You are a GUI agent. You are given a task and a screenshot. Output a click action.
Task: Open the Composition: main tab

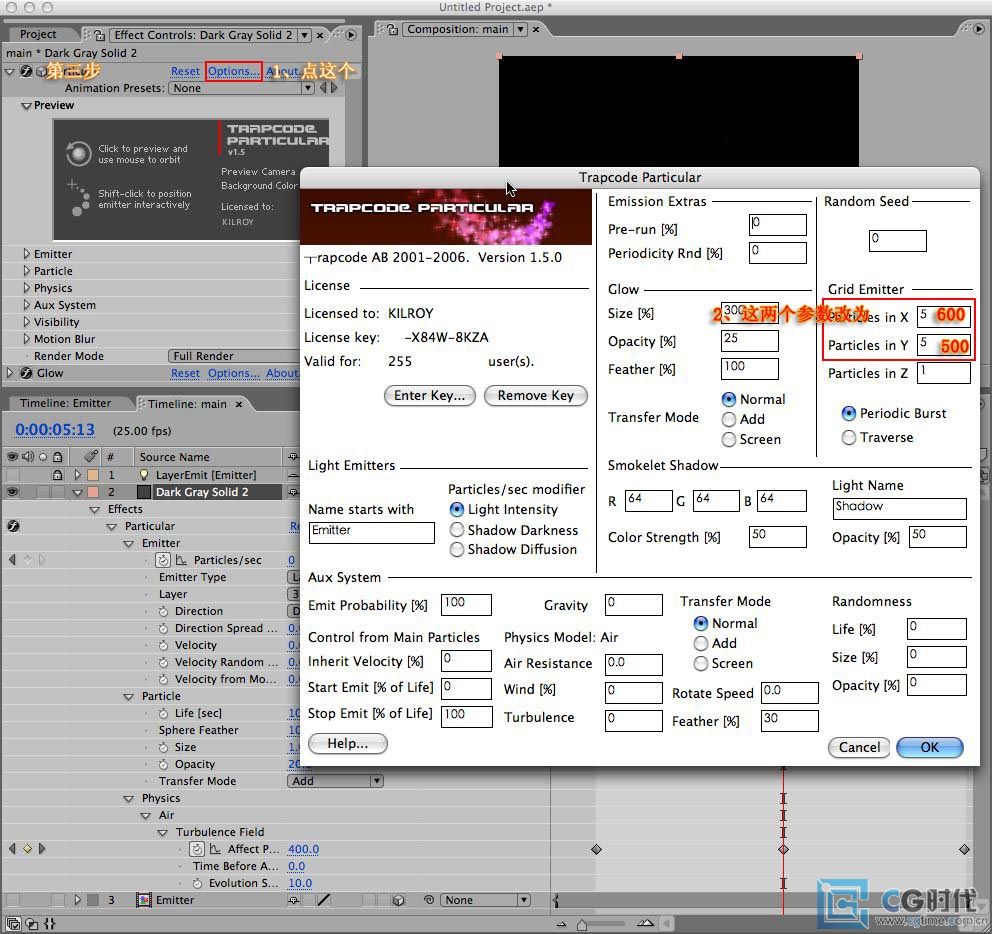coord(457,29)
